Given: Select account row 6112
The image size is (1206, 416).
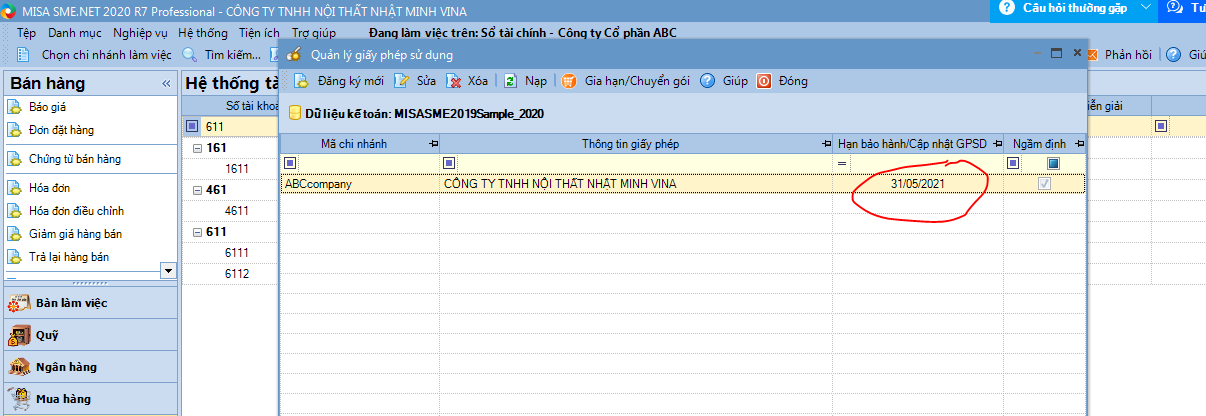Looking at the screenshot, I should pyautogui.click(x=237, y=273).
